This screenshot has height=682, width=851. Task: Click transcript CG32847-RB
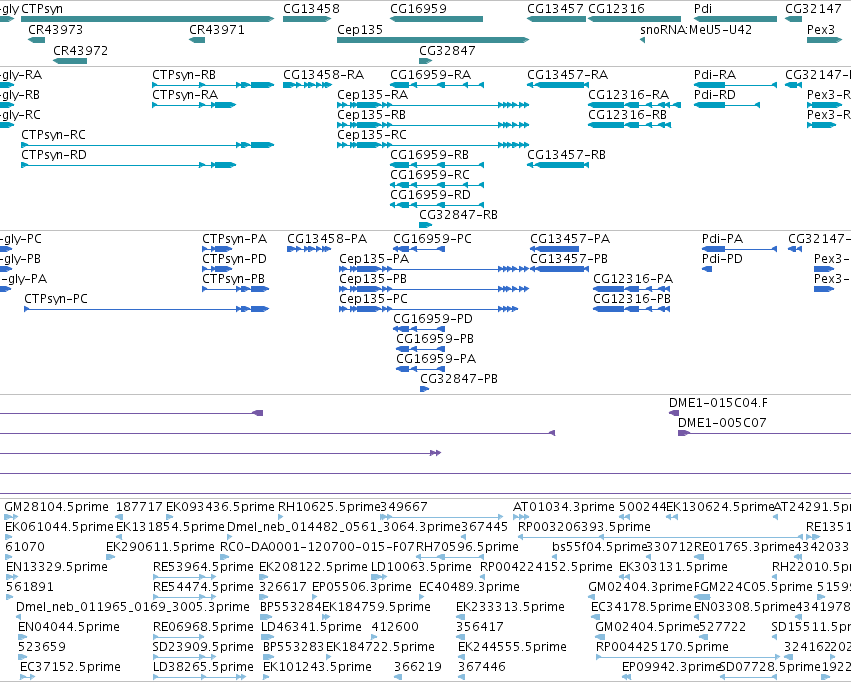coord(458,215)
